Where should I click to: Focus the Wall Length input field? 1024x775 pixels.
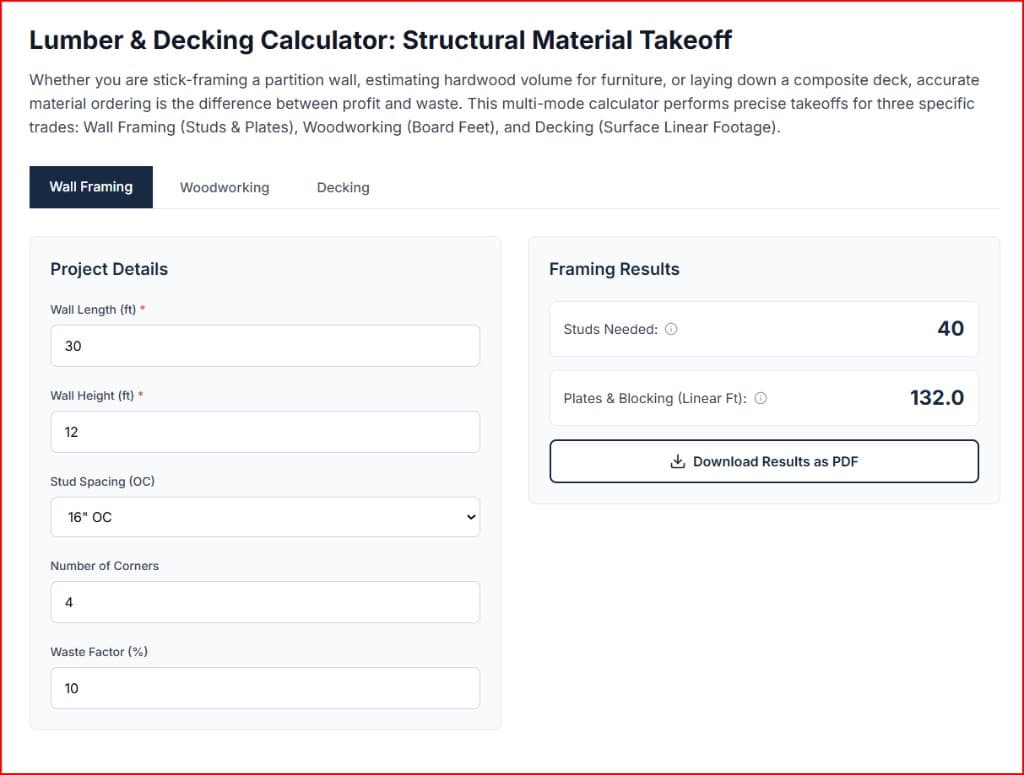(x=265, y=346)
